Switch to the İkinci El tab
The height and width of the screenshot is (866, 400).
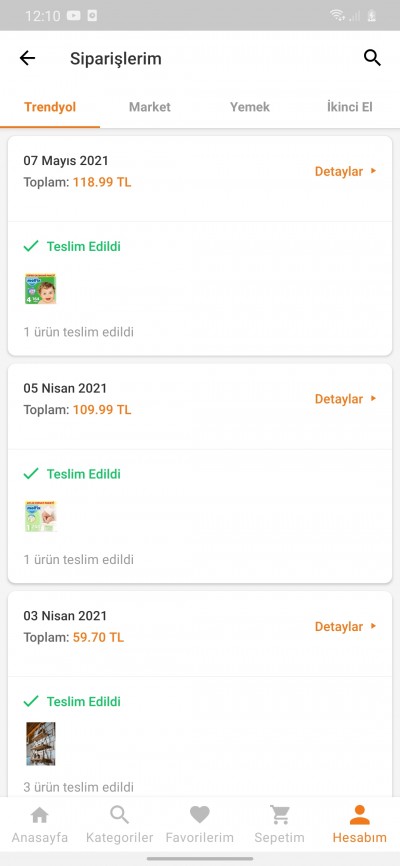click(x=350, y=107)
